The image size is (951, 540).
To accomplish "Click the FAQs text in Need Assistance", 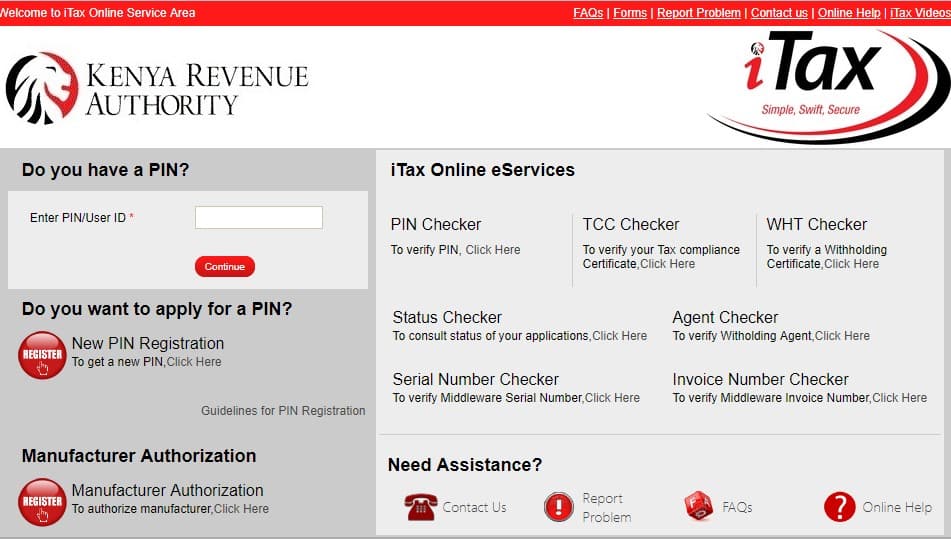I will click(737, 507).
